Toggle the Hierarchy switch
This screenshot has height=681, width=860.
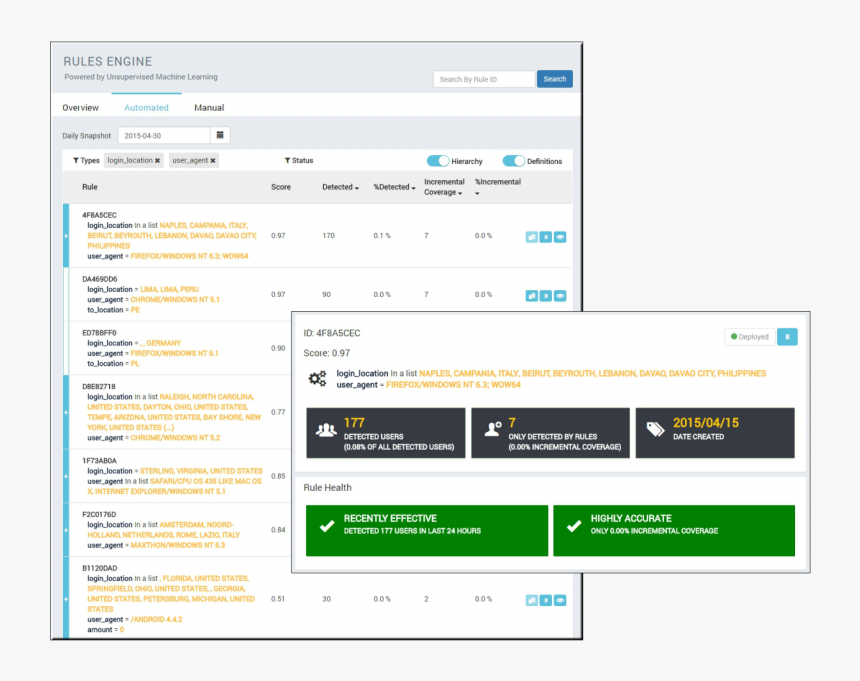[438, 161]
